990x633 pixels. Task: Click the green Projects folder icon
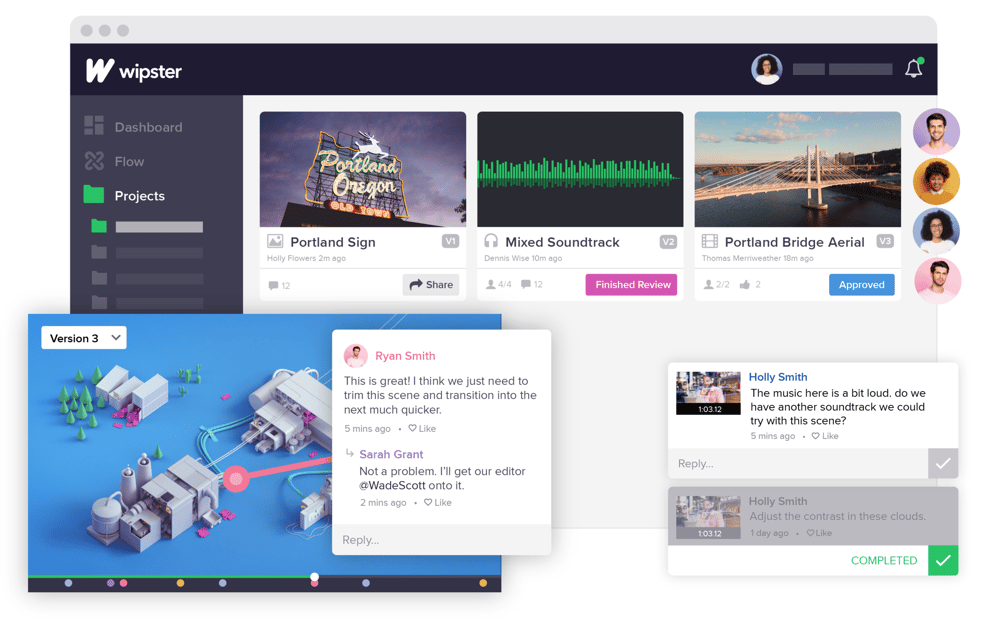tap(95, 195)
